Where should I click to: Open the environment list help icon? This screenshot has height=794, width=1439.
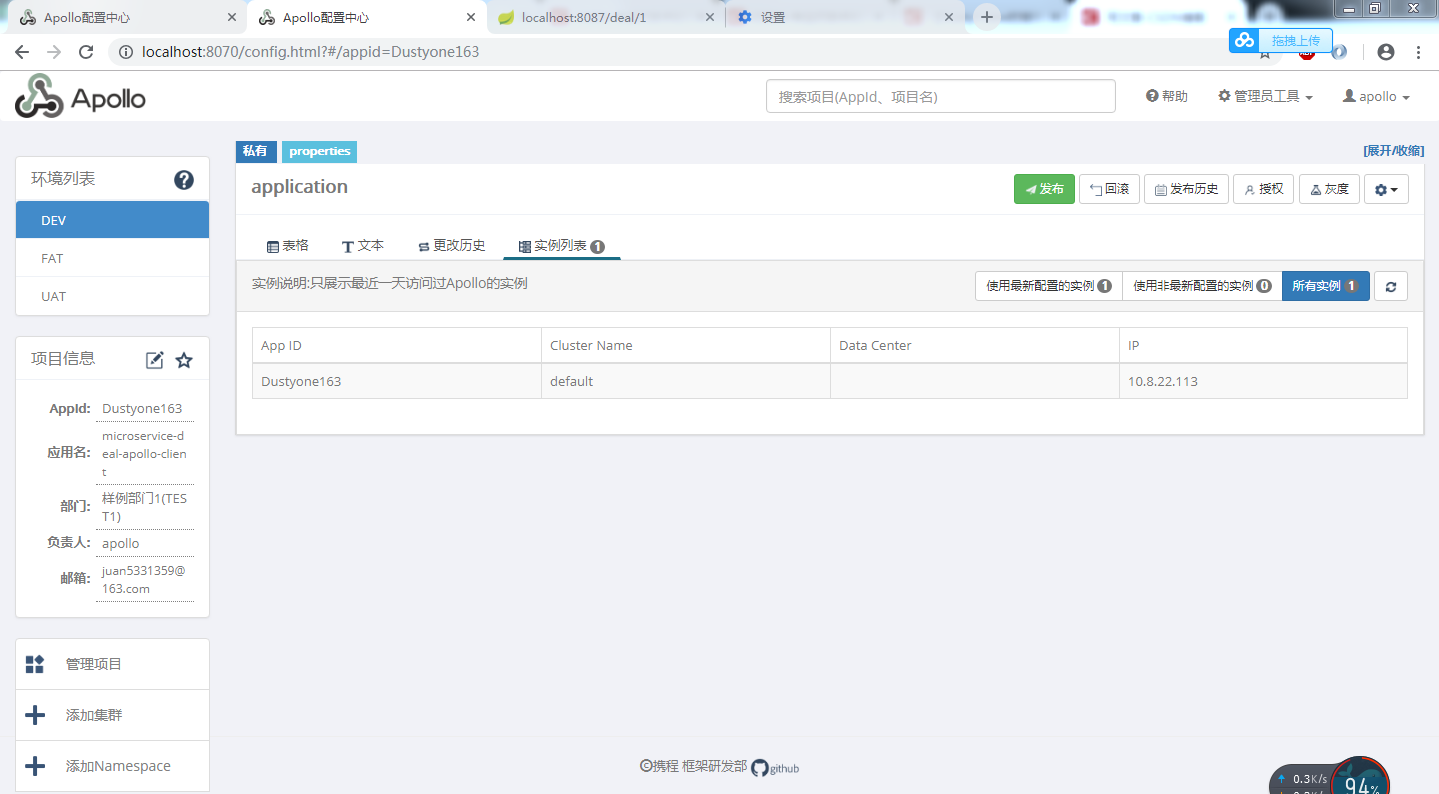click(184, 180)
